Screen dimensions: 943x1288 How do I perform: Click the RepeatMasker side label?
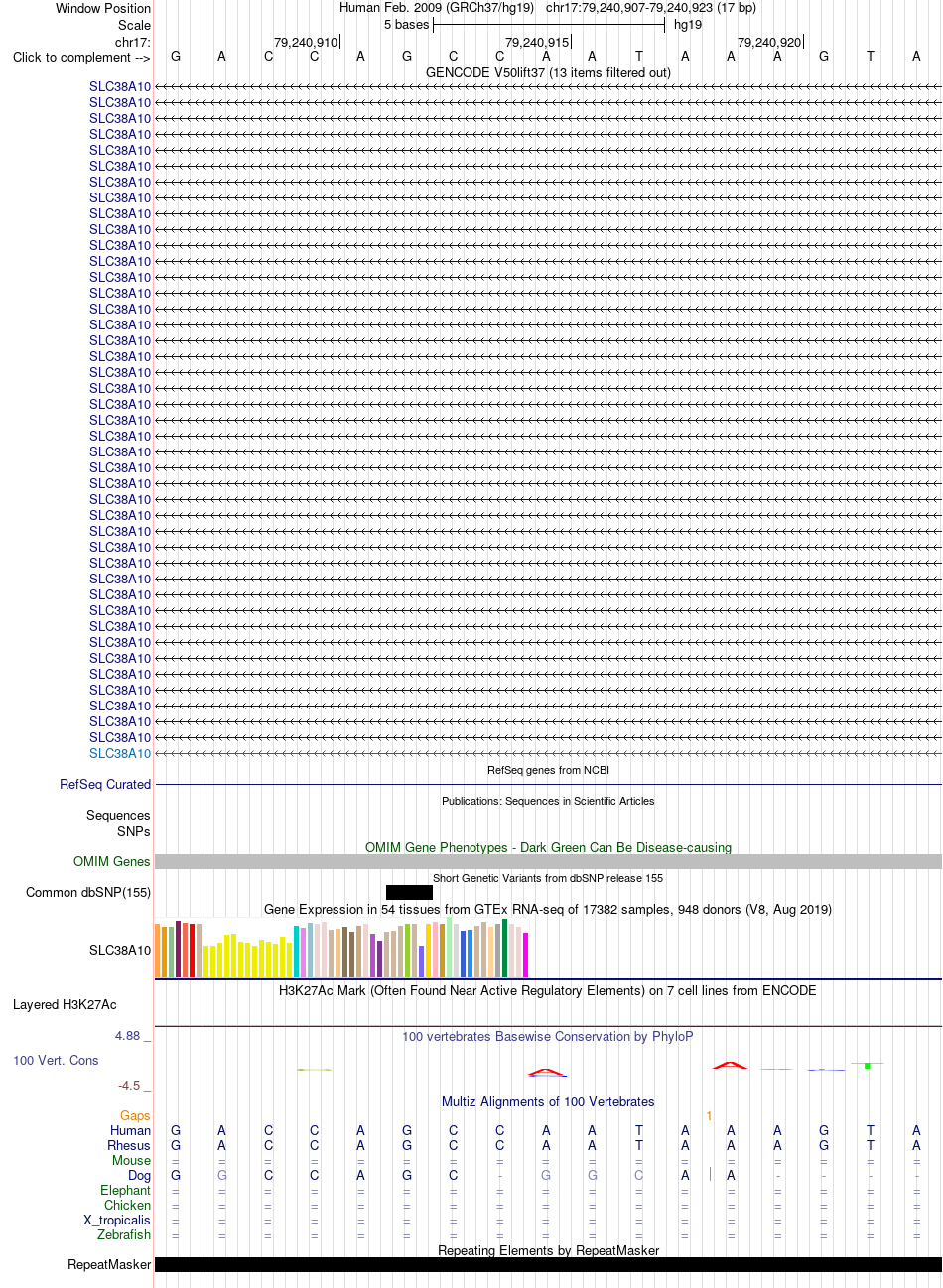tap(109, 1264)
